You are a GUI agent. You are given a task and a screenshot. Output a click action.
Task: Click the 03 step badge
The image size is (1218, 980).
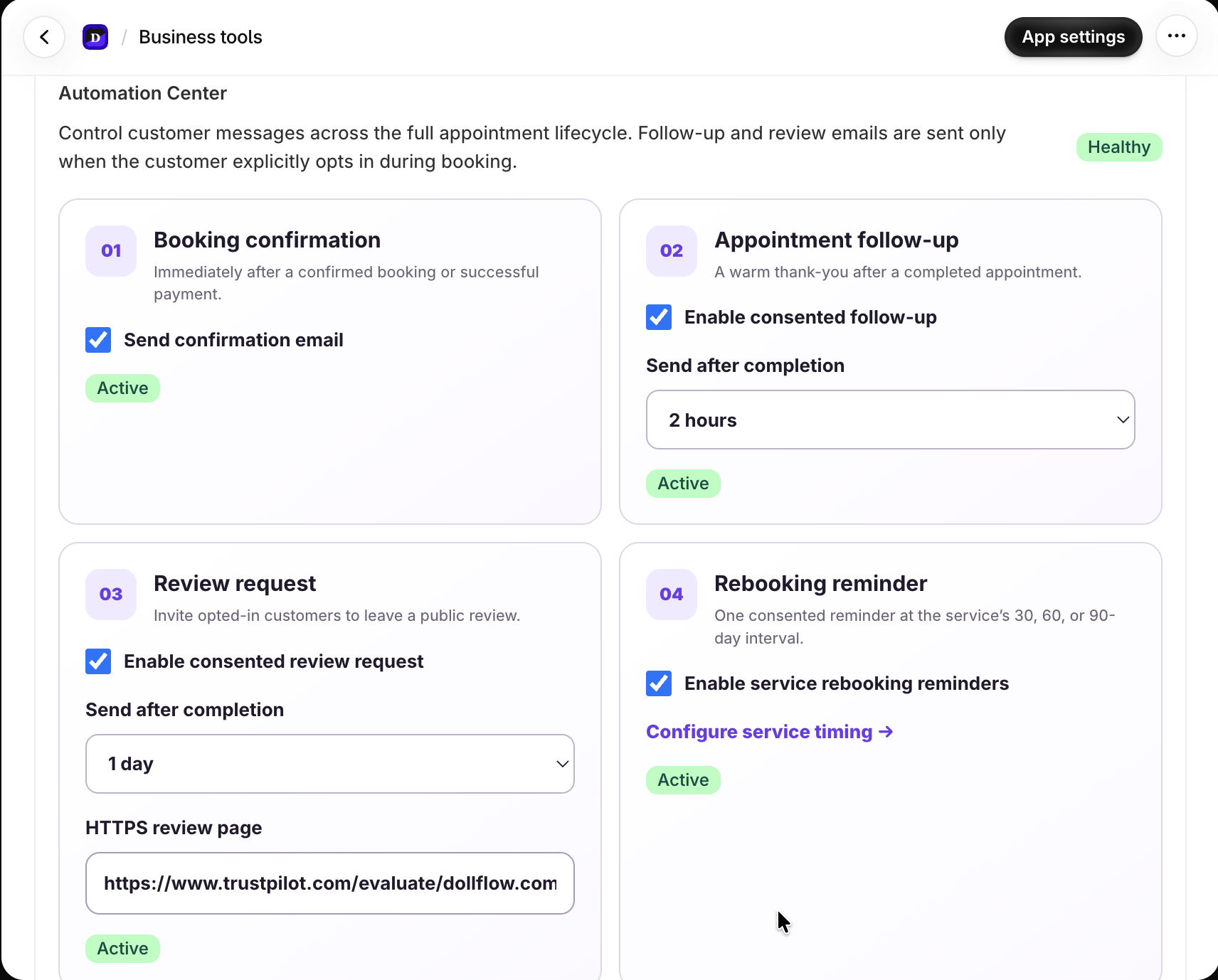tap(111, 595)
